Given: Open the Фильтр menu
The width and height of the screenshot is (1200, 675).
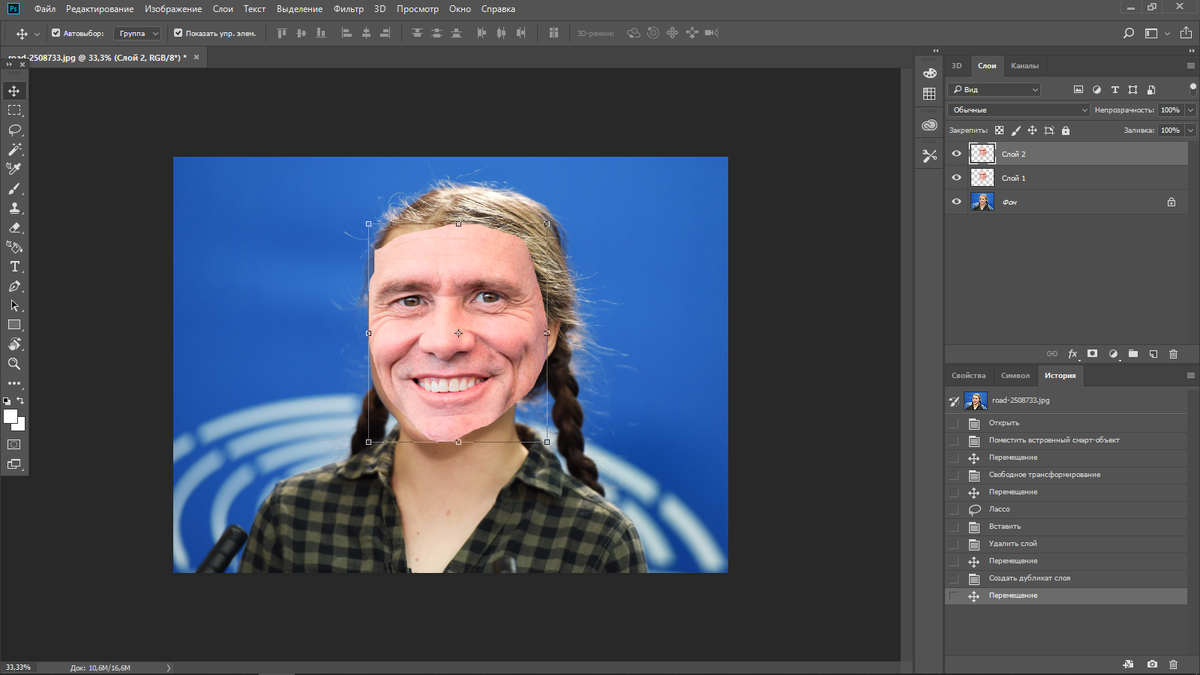Looking at the screenshot, I should coord(349,9).
